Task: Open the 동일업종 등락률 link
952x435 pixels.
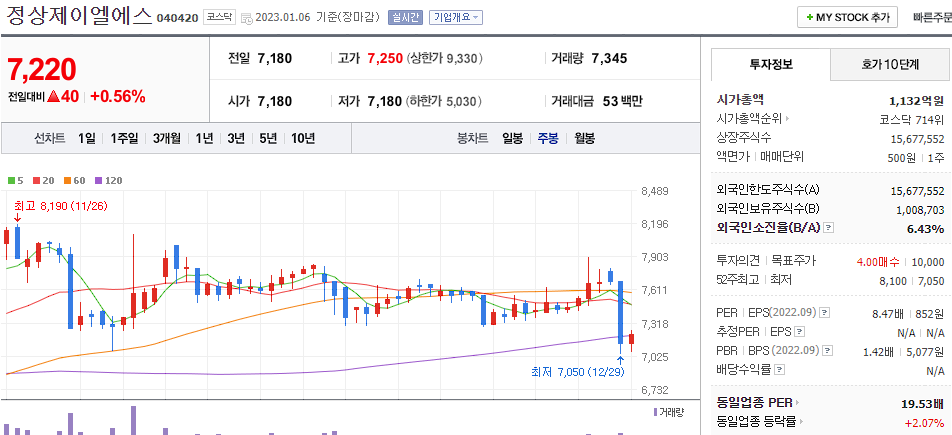Action: point(756,421)
